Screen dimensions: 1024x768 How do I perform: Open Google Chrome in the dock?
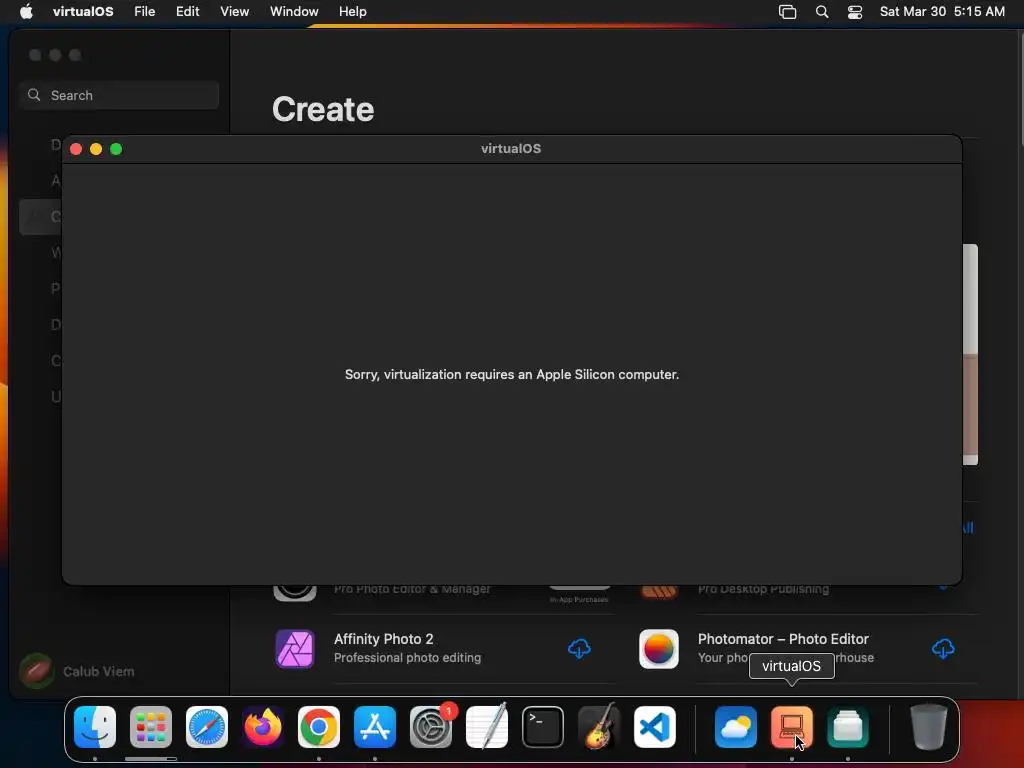tap(319, 727)
